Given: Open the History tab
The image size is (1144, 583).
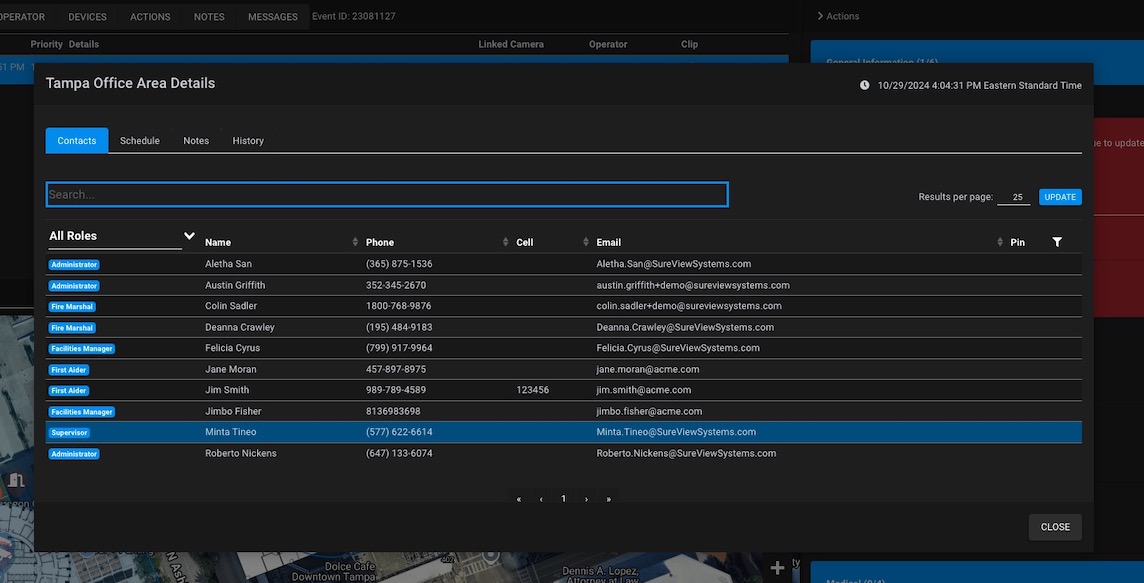Looking at the screenshot, I should (x=248, y=141).
